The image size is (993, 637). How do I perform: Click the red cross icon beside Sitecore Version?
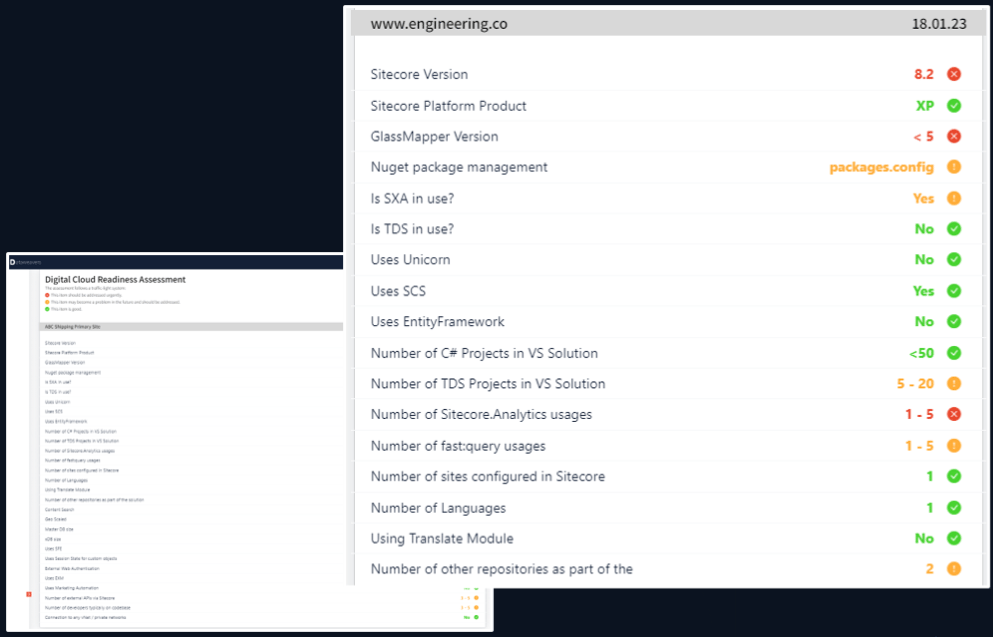(953, 75)
